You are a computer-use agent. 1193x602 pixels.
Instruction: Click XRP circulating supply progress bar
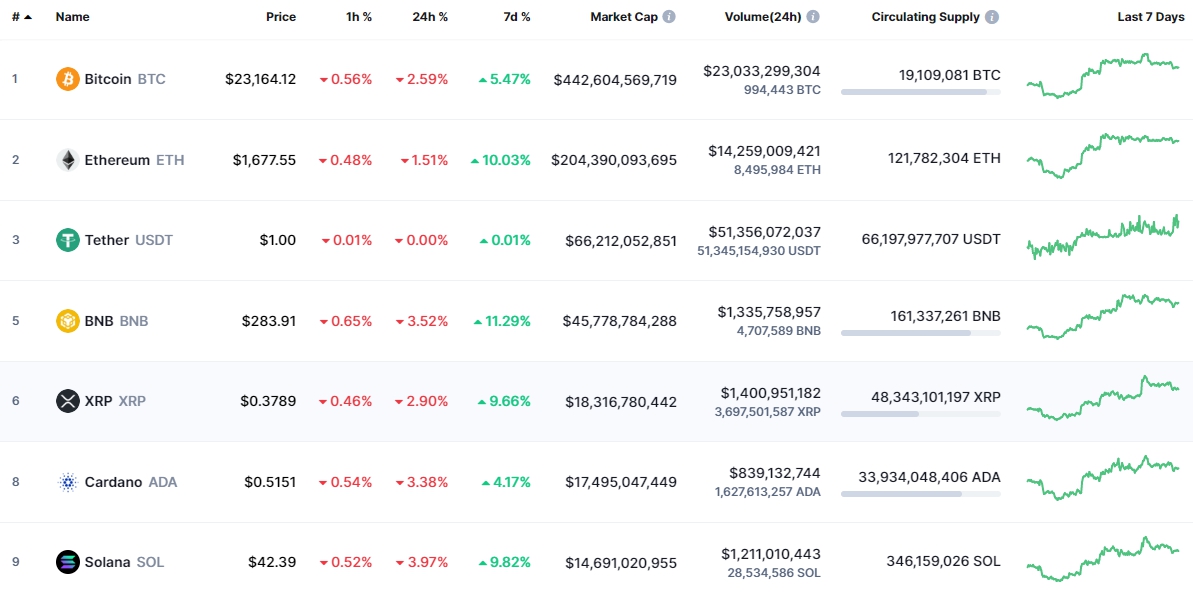click(x=921, y=414)
